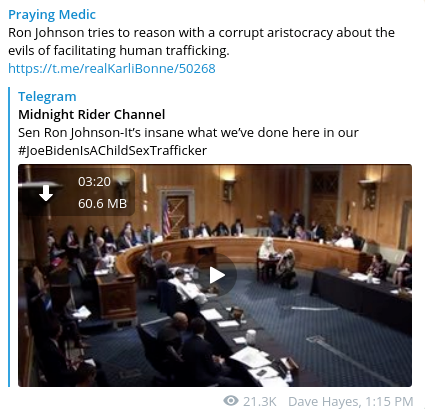Click the blue quote bar of link preview

point(9,237)
